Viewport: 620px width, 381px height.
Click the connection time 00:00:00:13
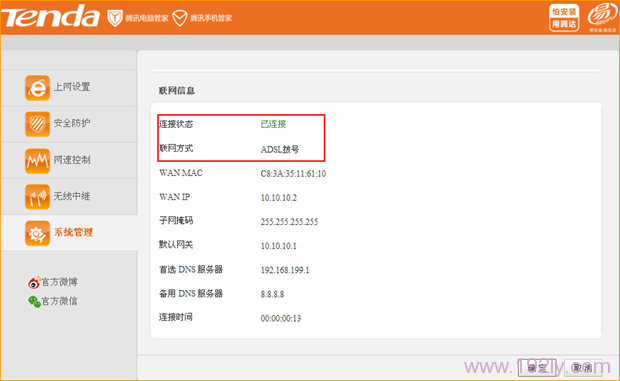pyautogui.click(x=281, y=319)
